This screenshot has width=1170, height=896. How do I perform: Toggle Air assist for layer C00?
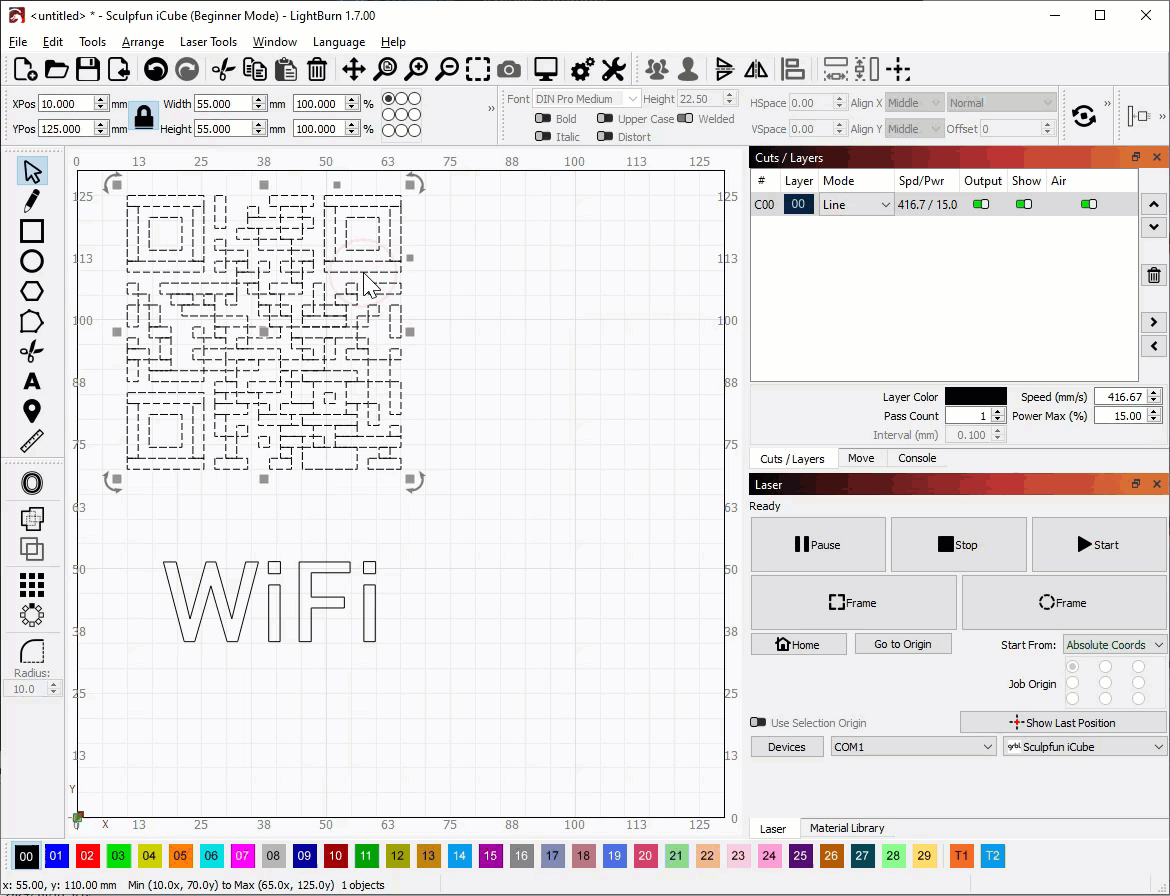click(x=1089, y=205)
